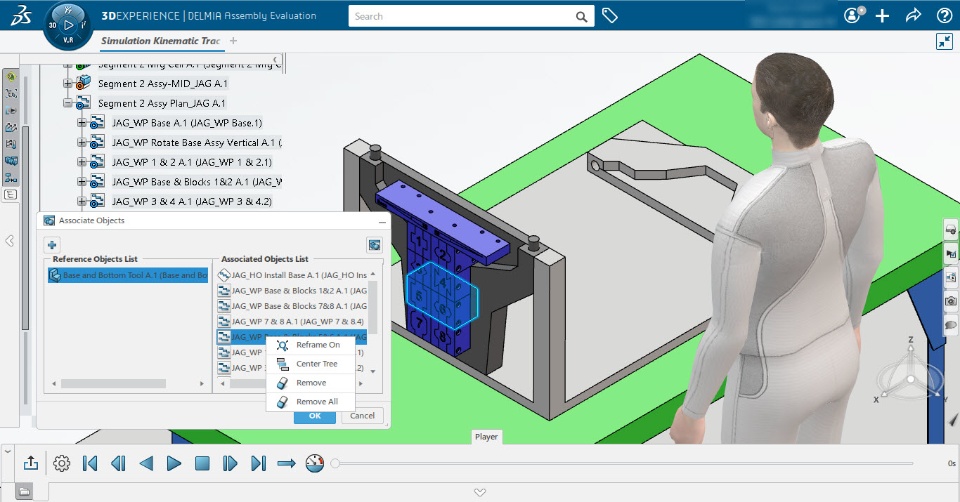960x502 pixels.
Task: Click the top-right icon in Associate Objects dialog
Action: pos(374,245)
